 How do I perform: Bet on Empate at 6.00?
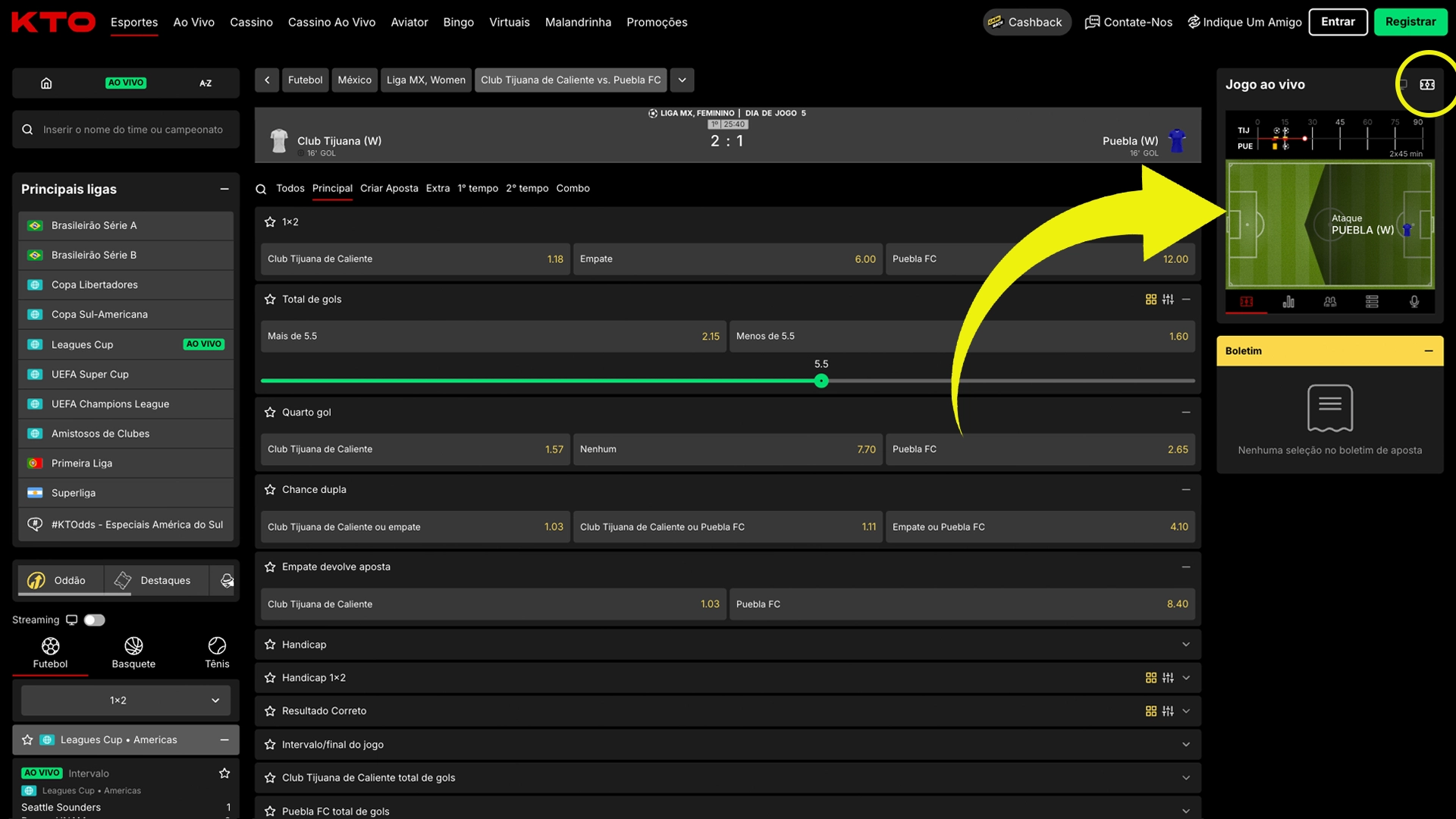(x=727, y=259)
